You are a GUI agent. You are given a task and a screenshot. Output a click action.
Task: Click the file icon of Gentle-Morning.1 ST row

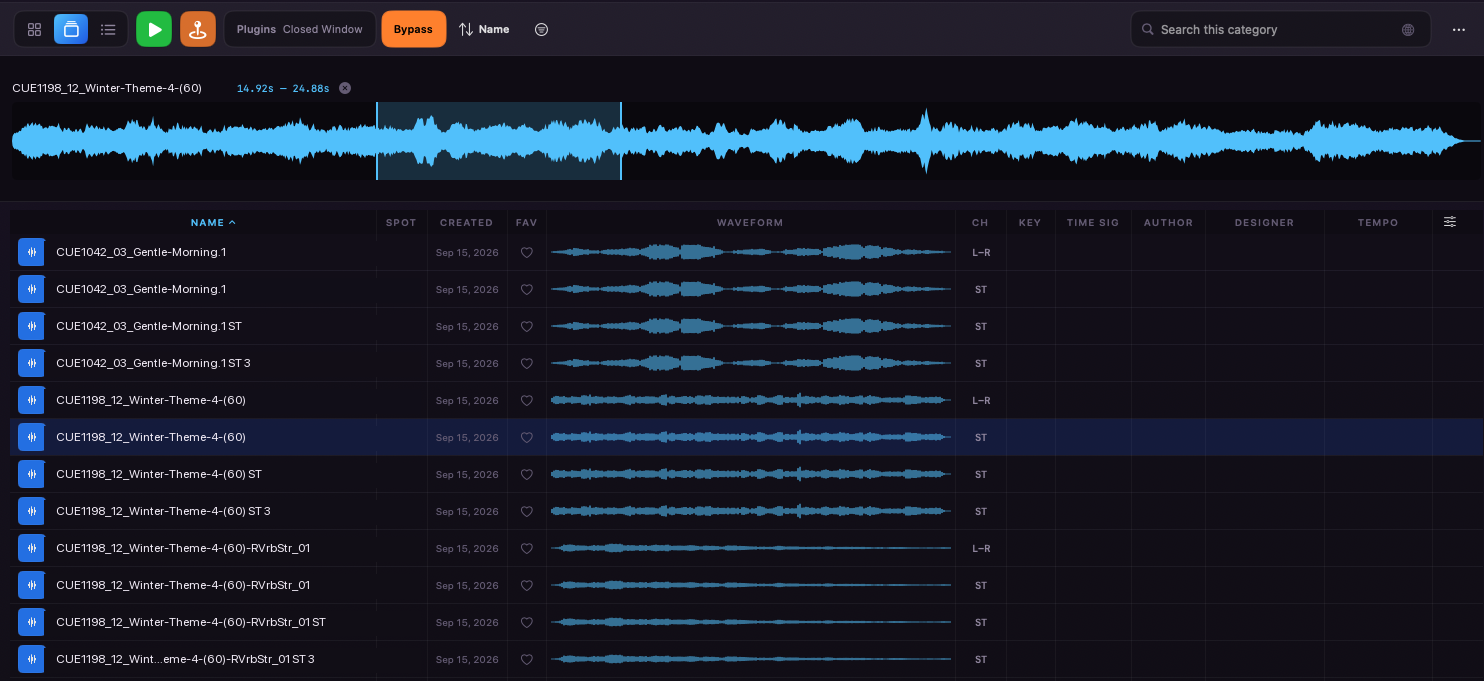click(x=31, y=326)
